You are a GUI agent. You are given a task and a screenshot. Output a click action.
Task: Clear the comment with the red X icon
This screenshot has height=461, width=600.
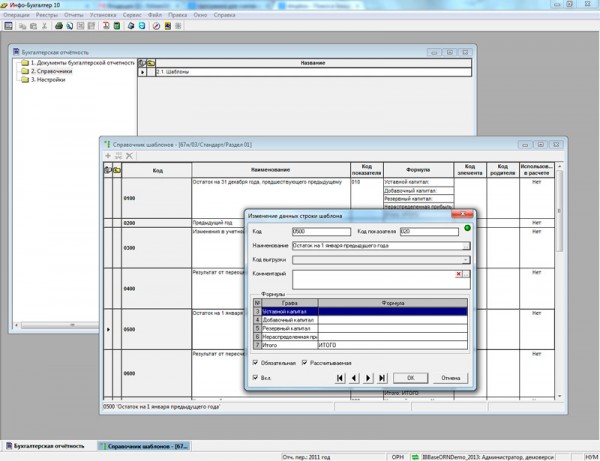pos(458,273)
